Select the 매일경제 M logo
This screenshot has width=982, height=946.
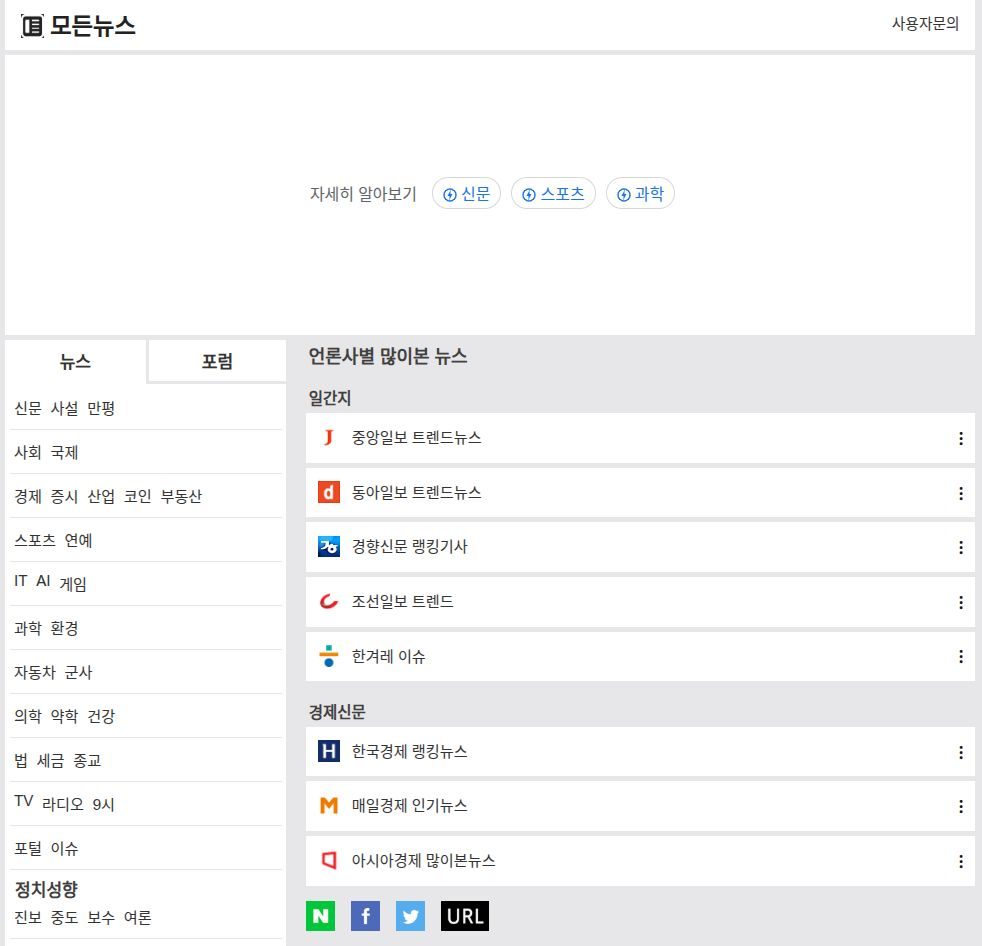coord(327,806)
